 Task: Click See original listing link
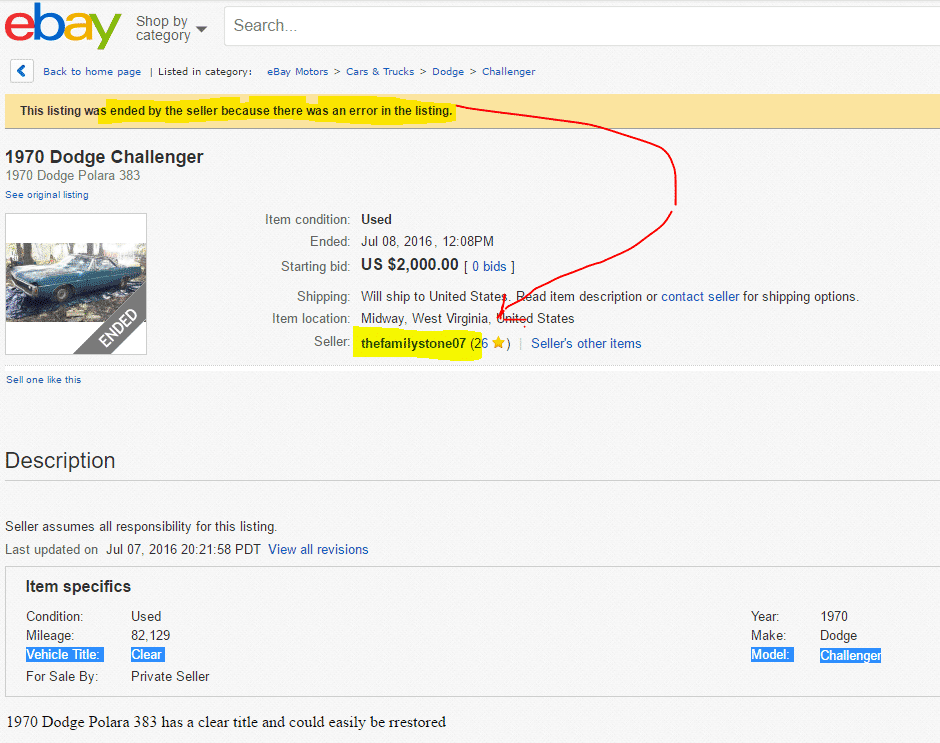click(47, 195)
